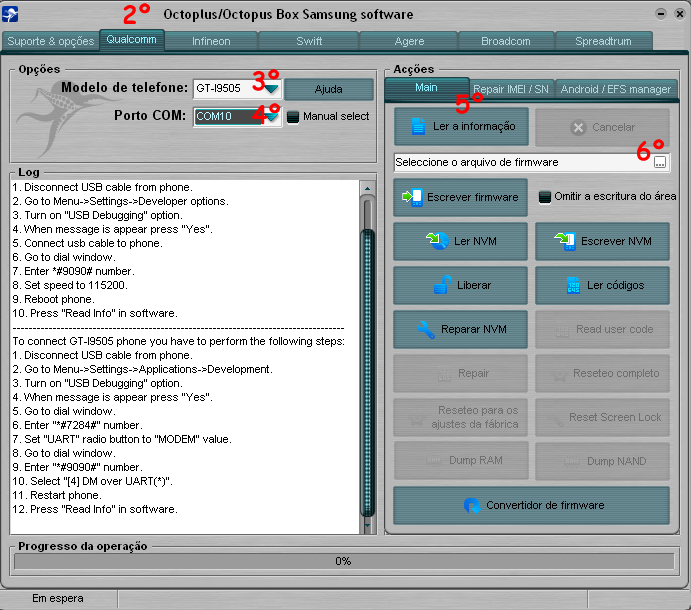The image size is (691, 610).
Task: Open the Modelo de telefone dropdown
Action: pos(271,89)
